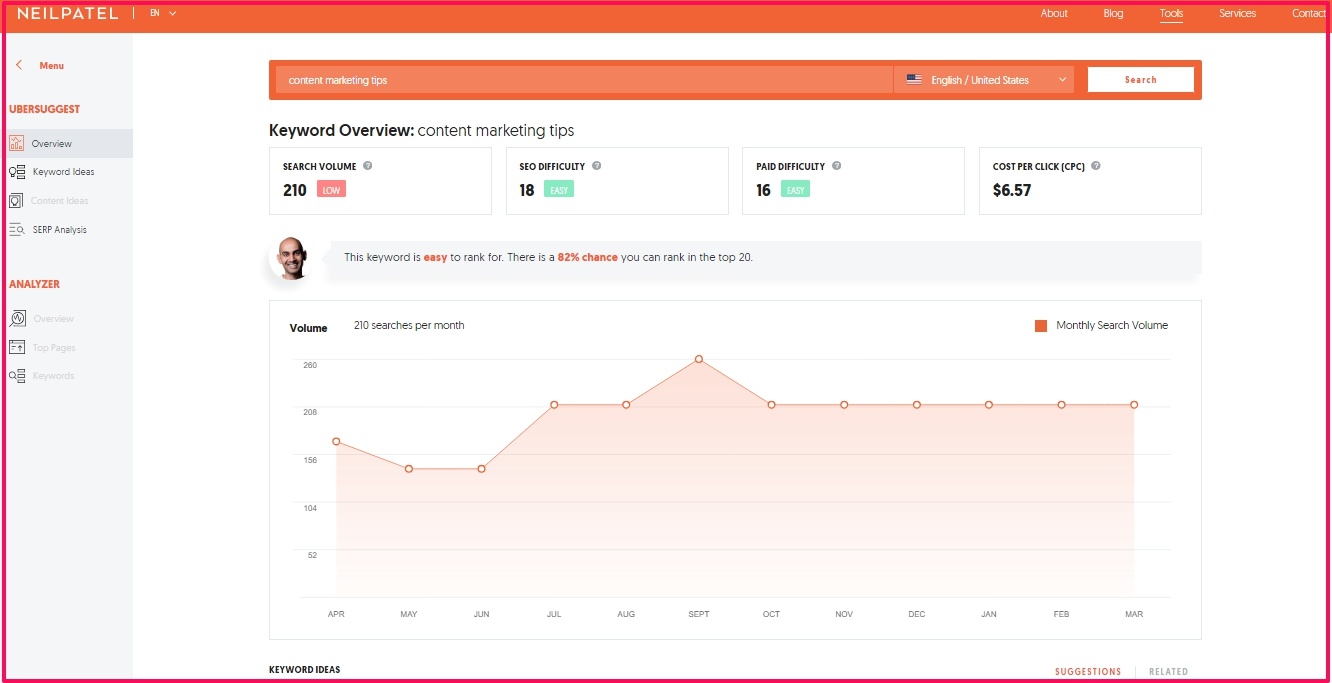Click the "210 searches per month" text
The height and width of the screenshot is (683, 1332).
pyautogui.click(x=409, y=325)
